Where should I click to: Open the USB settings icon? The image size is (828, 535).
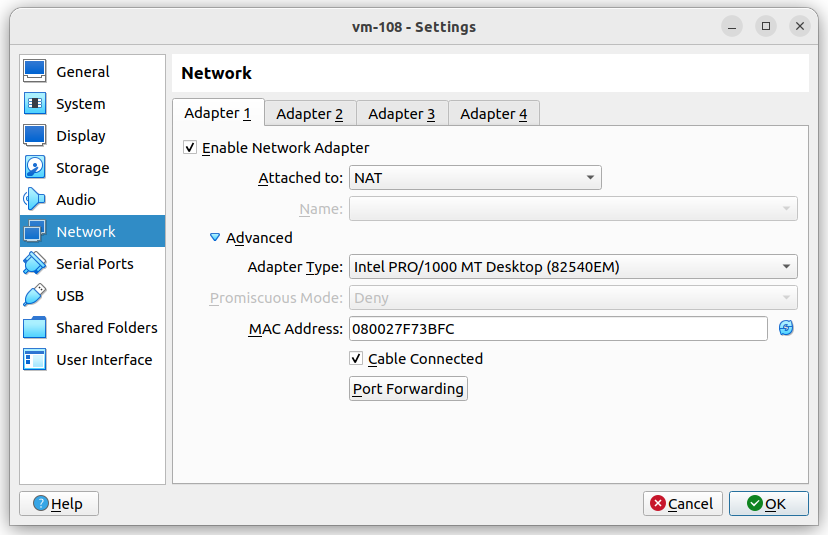(x=35, y=296)
